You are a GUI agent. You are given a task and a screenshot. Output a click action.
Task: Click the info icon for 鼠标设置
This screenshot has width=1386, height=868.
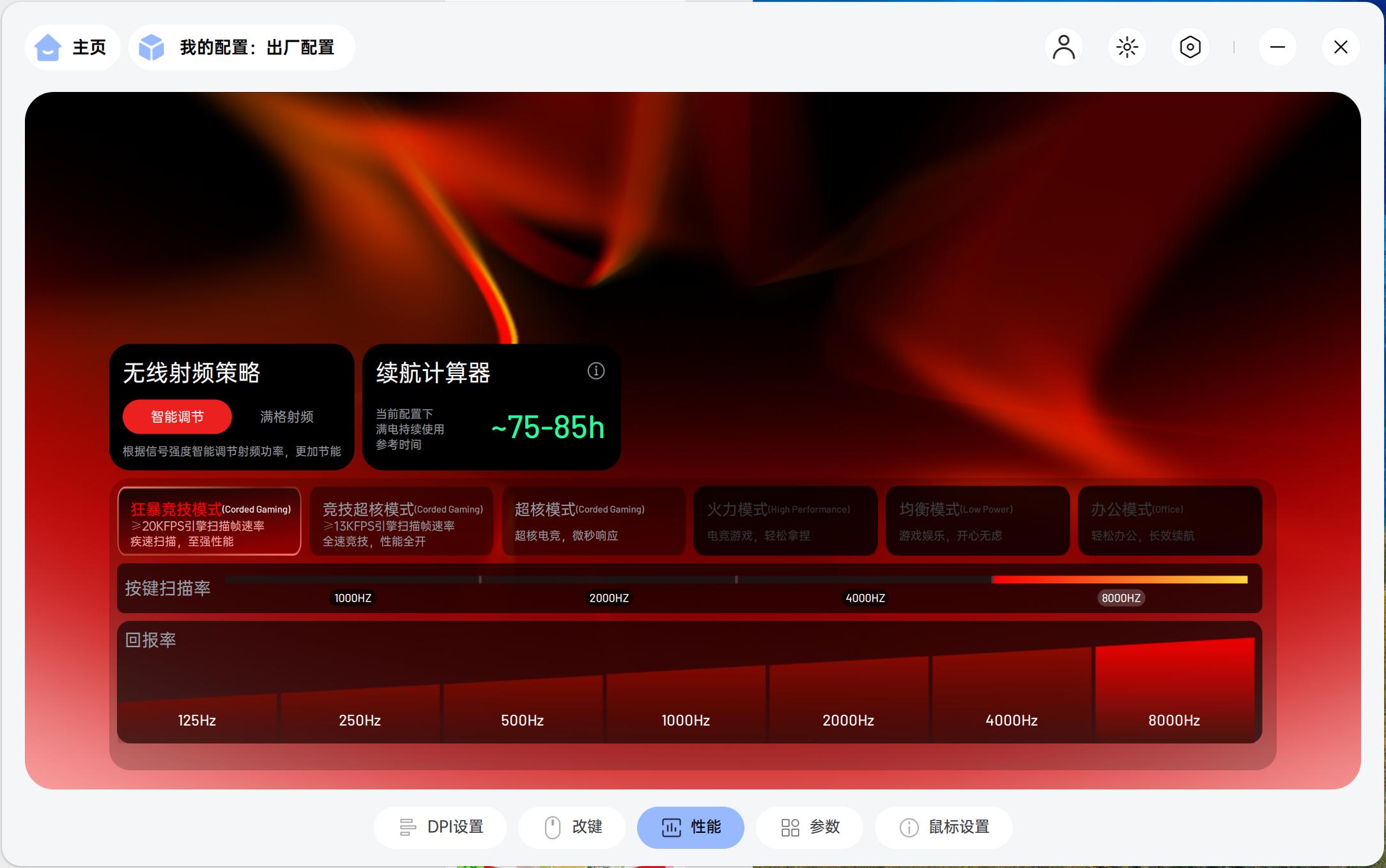click(x=909, y=827)
